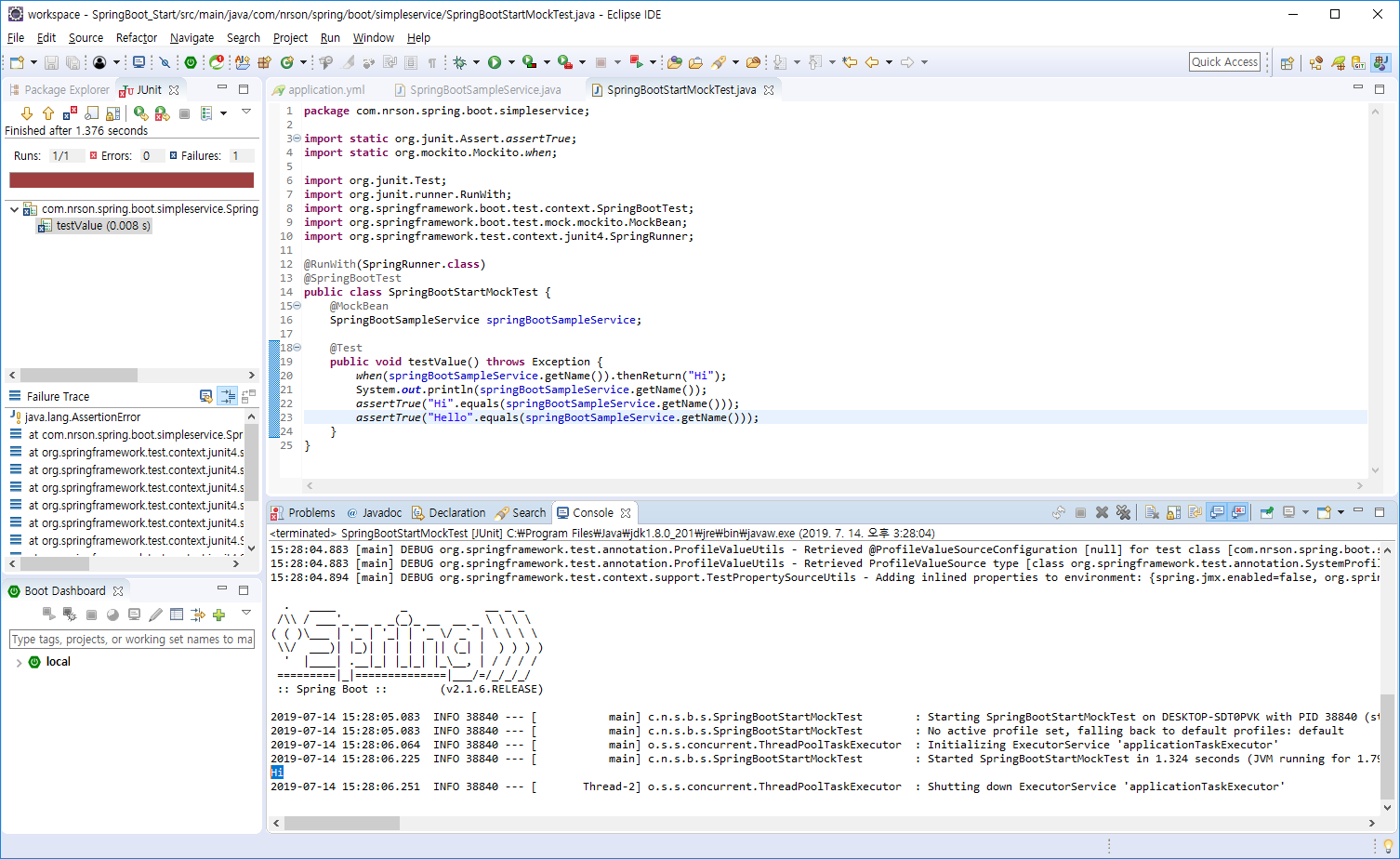Image resolution: width=1400 pixels, height=859 pixels.
Task: Open the Javadoc tab
Action: (x=374, y=513)
